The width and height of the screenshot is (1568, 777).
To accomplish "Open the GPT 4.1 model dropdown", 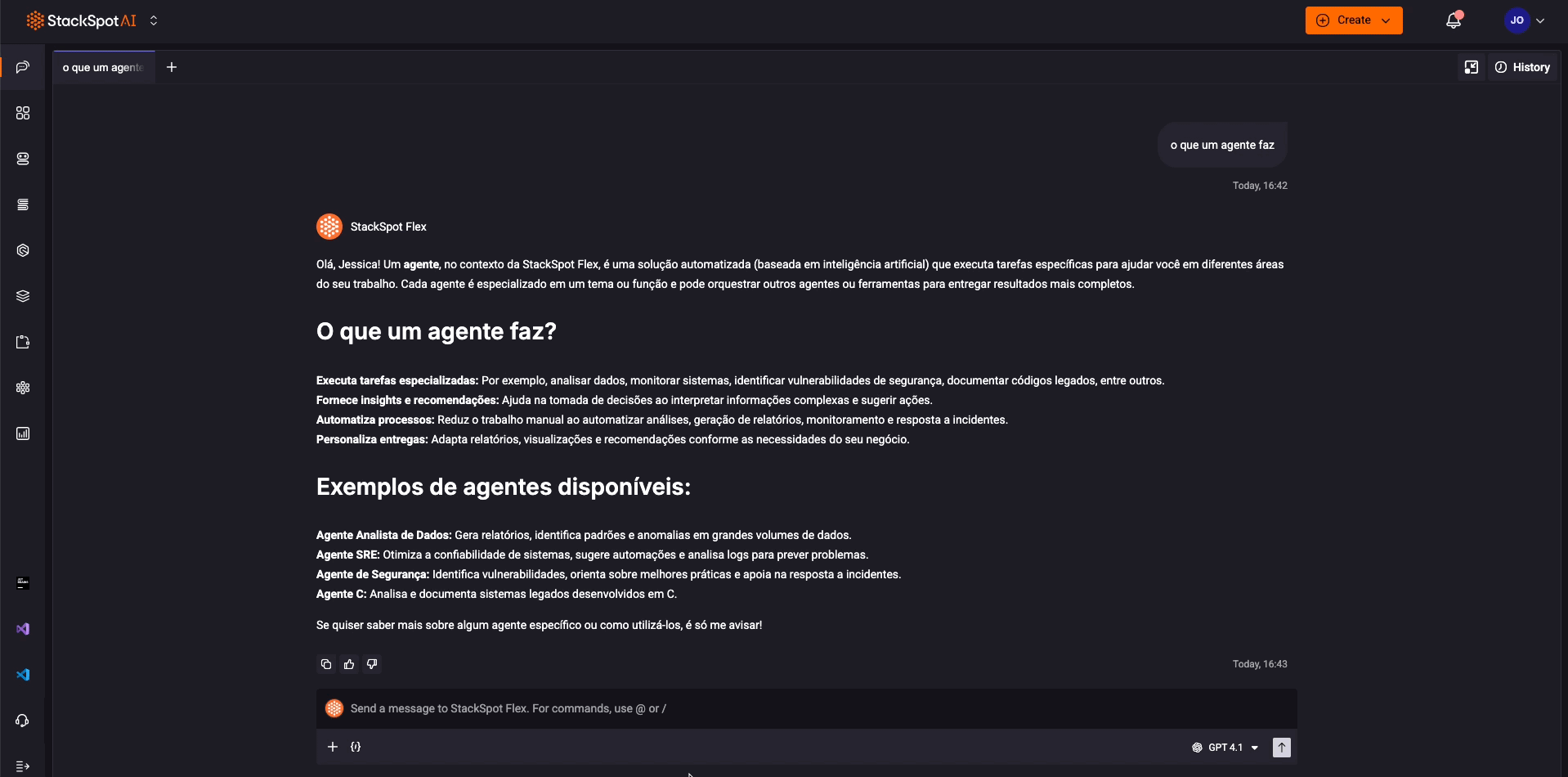I will (1225, 748).
